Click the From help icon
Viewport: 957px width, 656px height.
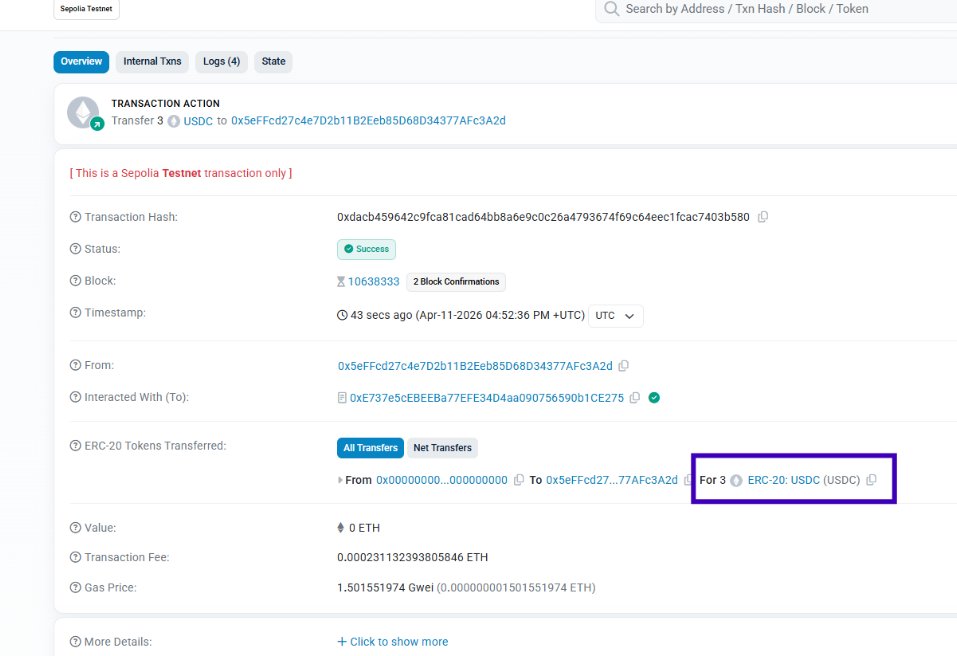[x=75, y=365]
